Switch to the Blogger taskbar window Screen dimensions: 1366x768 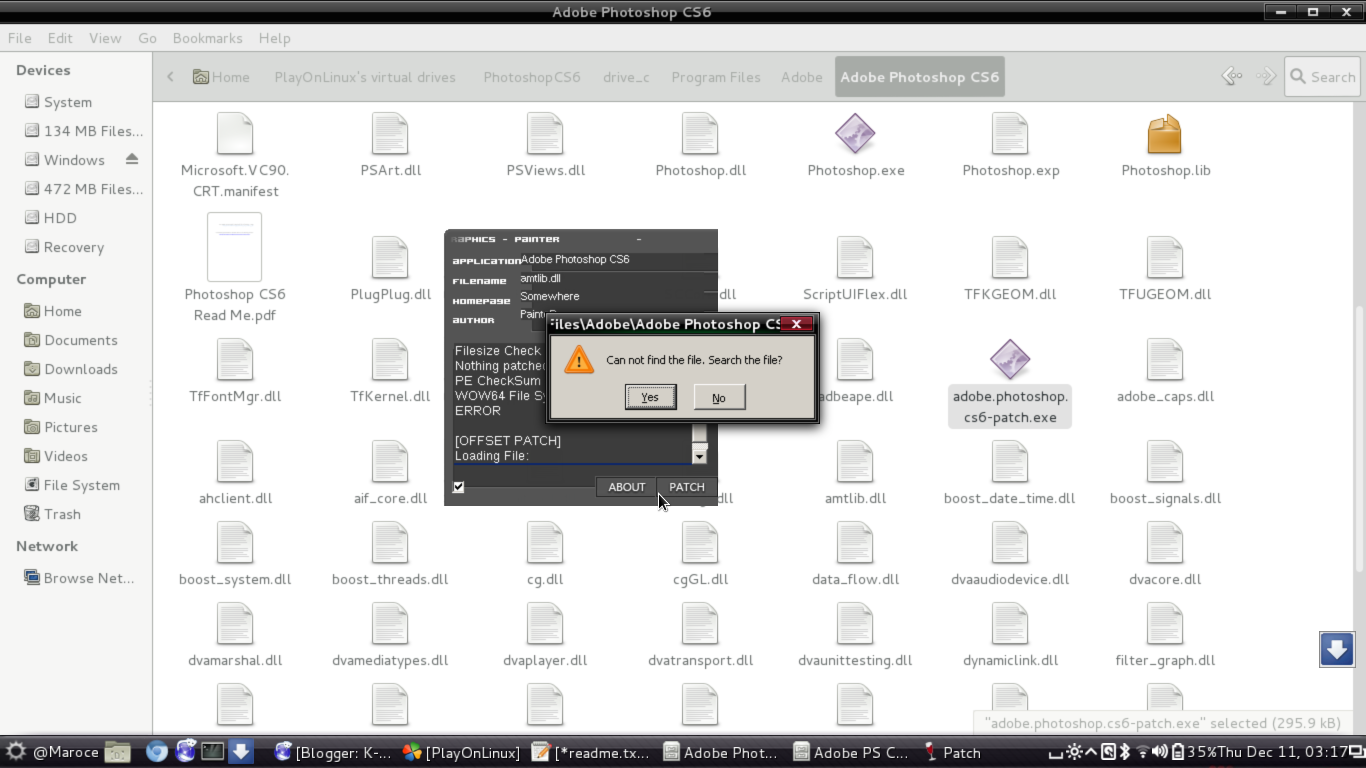click(x=333, y=752)
